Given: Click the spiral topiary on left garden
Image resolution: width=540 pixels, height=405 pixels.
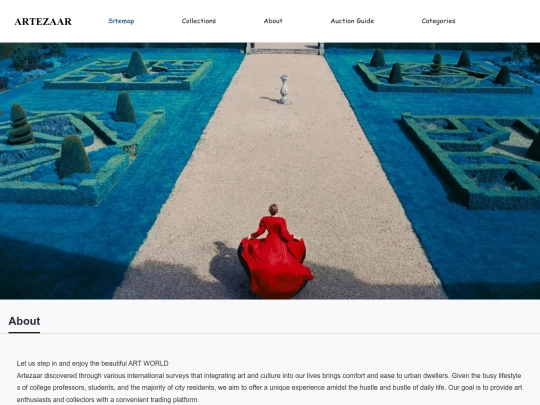Looking at the screenshot, I should coord(20,124).
